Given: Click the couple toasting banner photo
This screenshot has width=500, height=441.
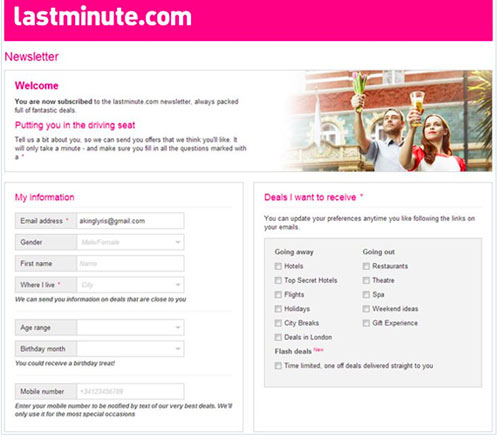Looking at the screenshot, I should point(388,121).
